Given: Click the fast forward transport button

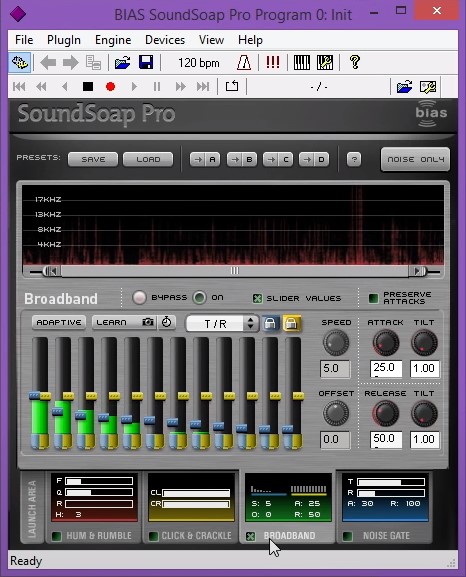Looking at the screenshot, I should coord(180,87).
